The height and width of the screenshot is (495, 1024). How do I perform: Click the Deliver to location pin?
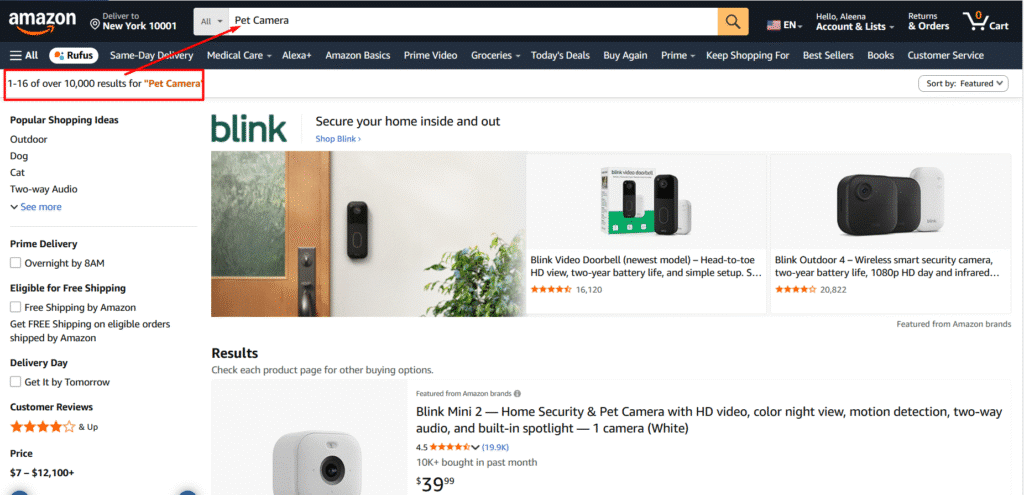click(95, 25)
